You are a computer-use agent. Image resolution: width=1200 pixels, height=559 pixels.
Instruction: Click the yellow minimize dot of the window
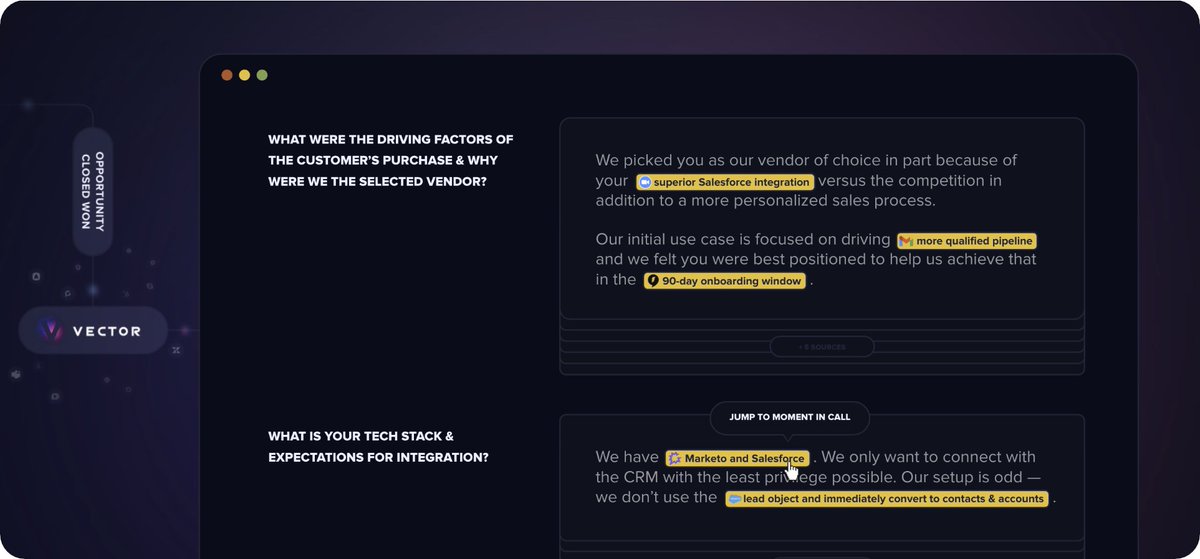coord(244,75)
